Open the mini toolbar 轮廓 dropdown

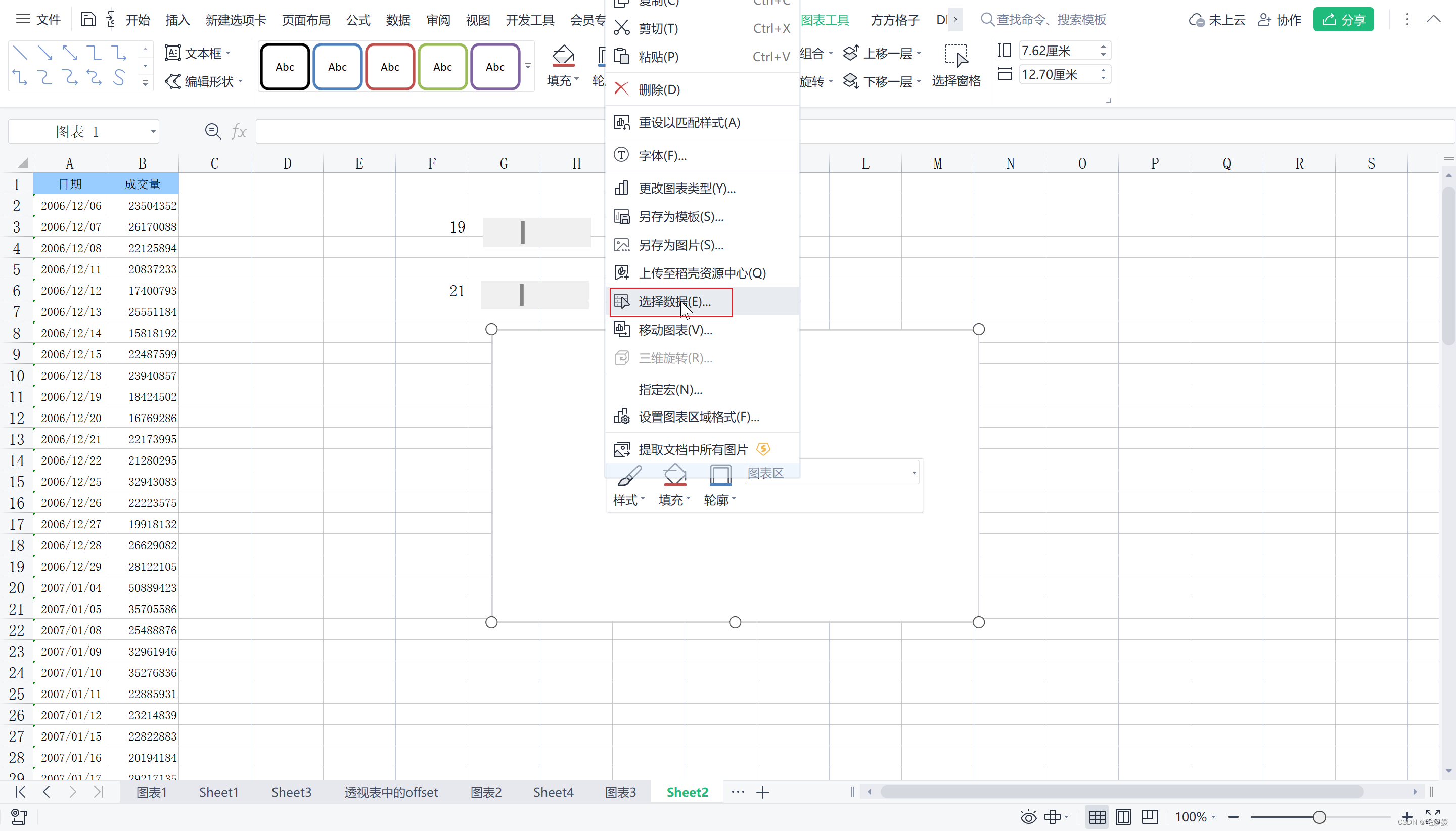click(x=720, y=486)
